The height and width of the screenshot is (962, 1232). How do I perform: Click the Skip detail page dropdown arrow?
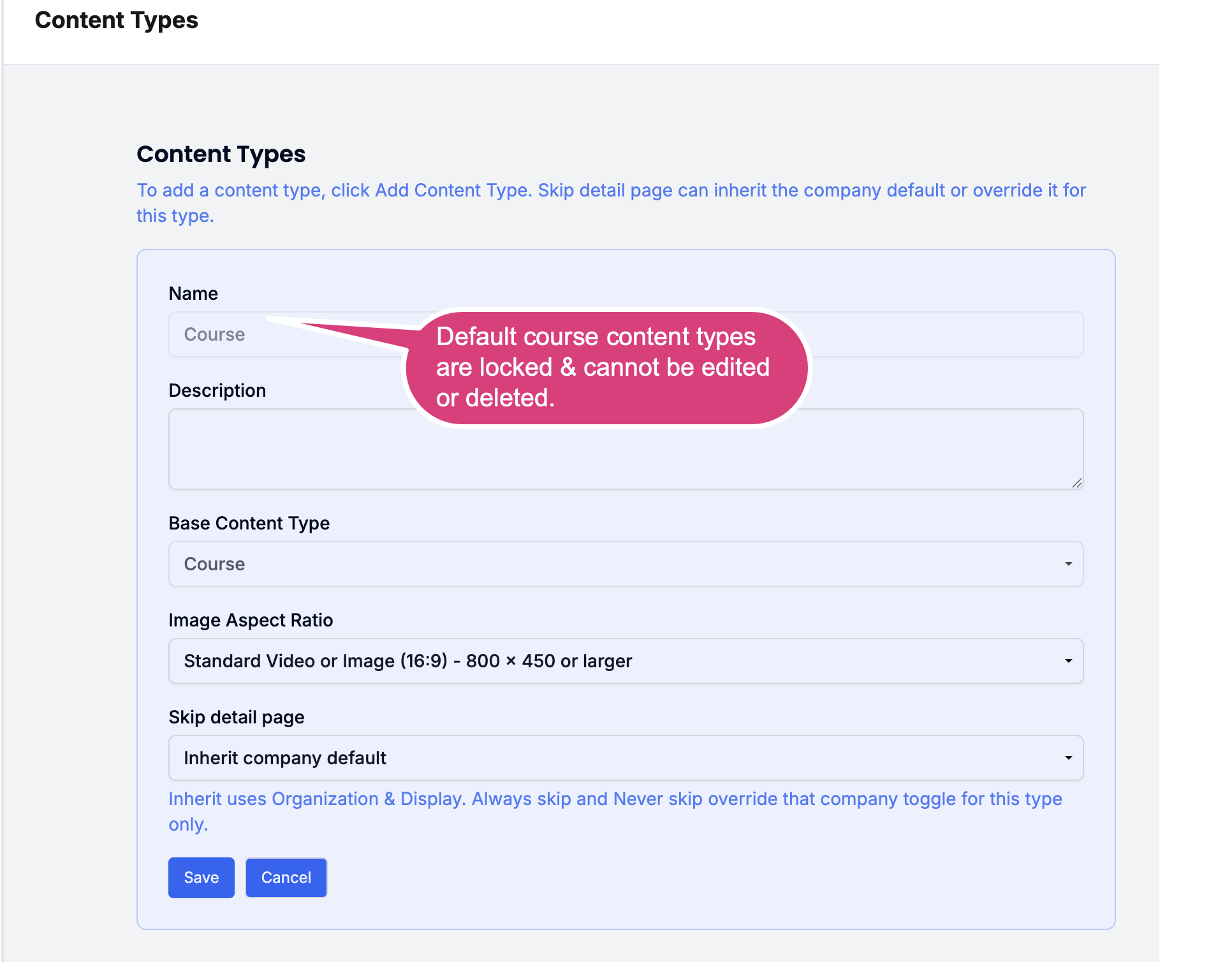click(1068, 758)
